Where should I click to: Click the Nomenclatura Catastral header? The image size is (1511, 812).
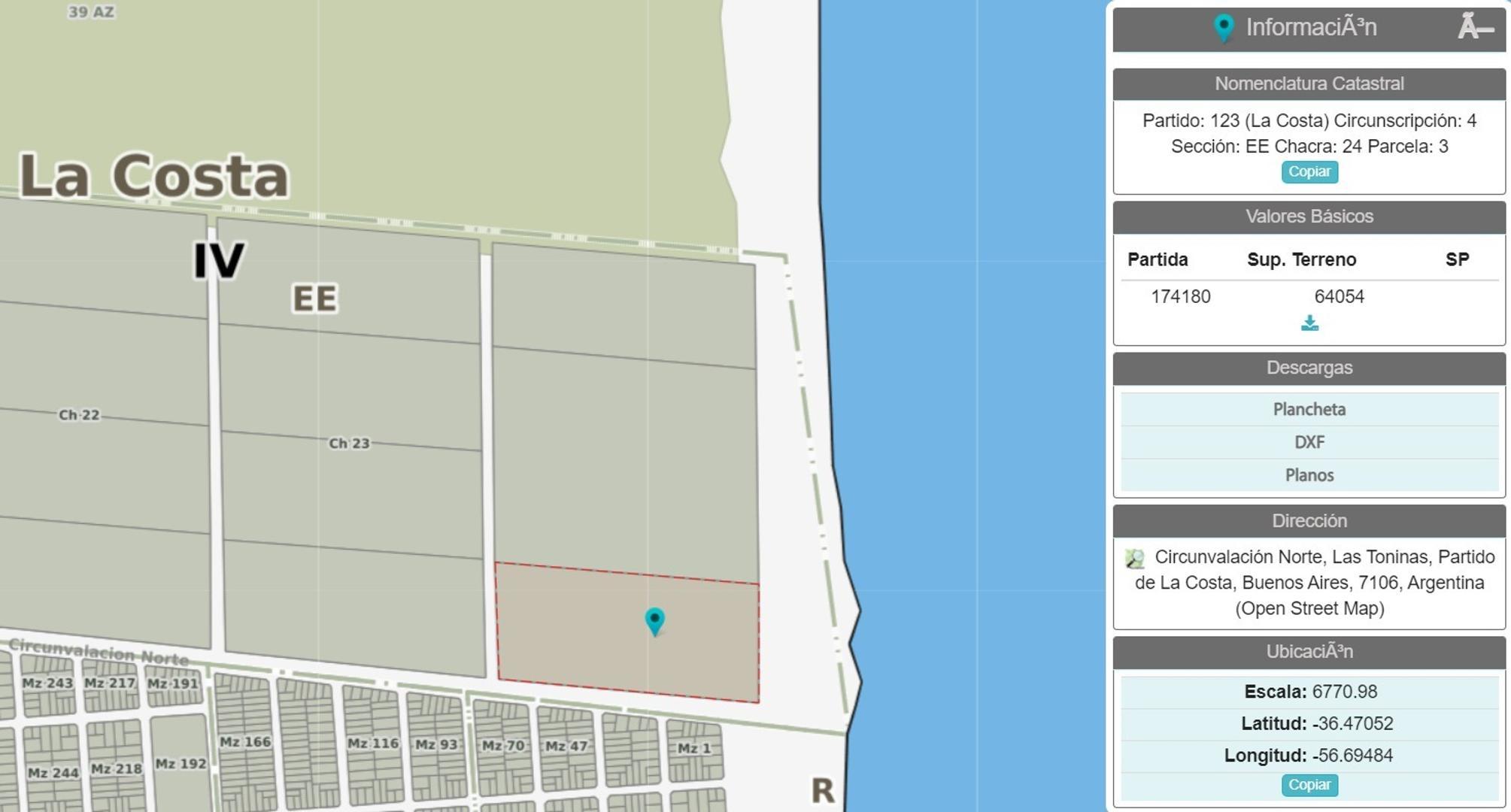(1309, 83)
